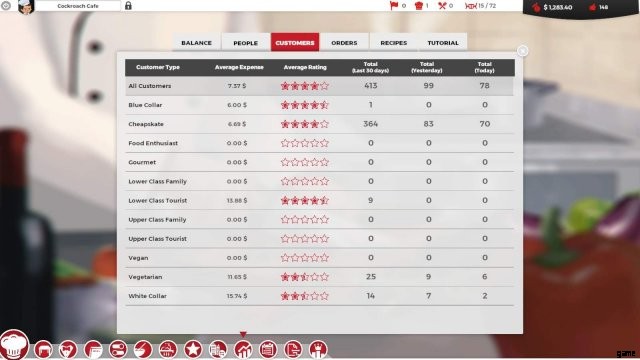Open the toggle switches settings icon
This screenshot has width=640, height=360.
(118, 350)
